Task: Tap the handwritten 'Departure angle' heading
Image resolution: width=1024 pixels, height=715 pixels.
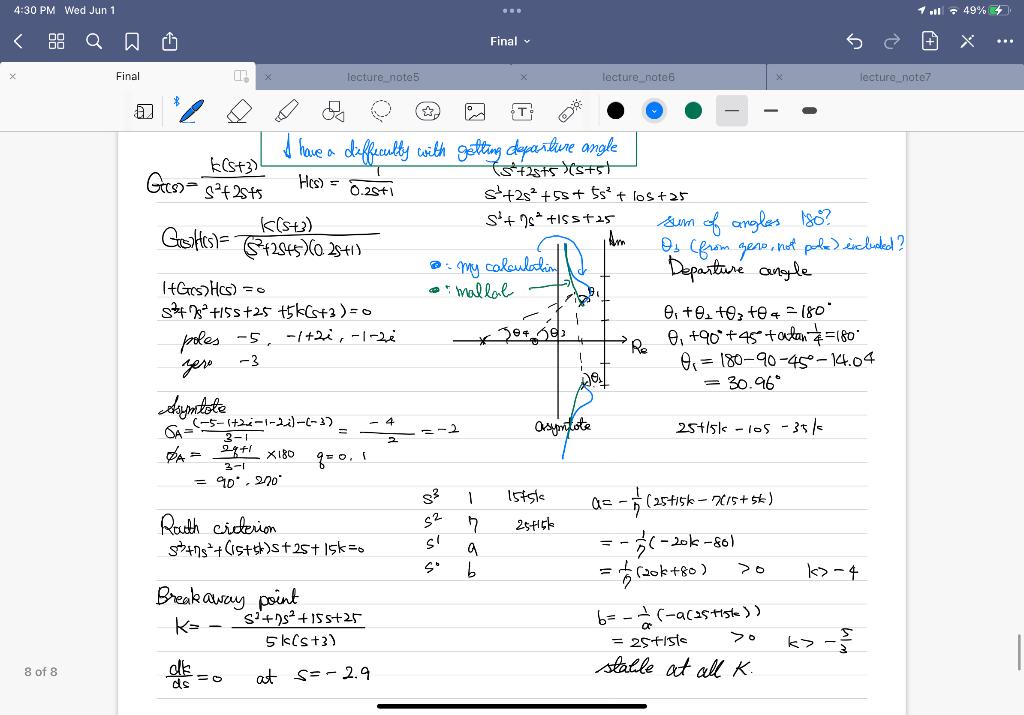Action: tap(740, 269)
